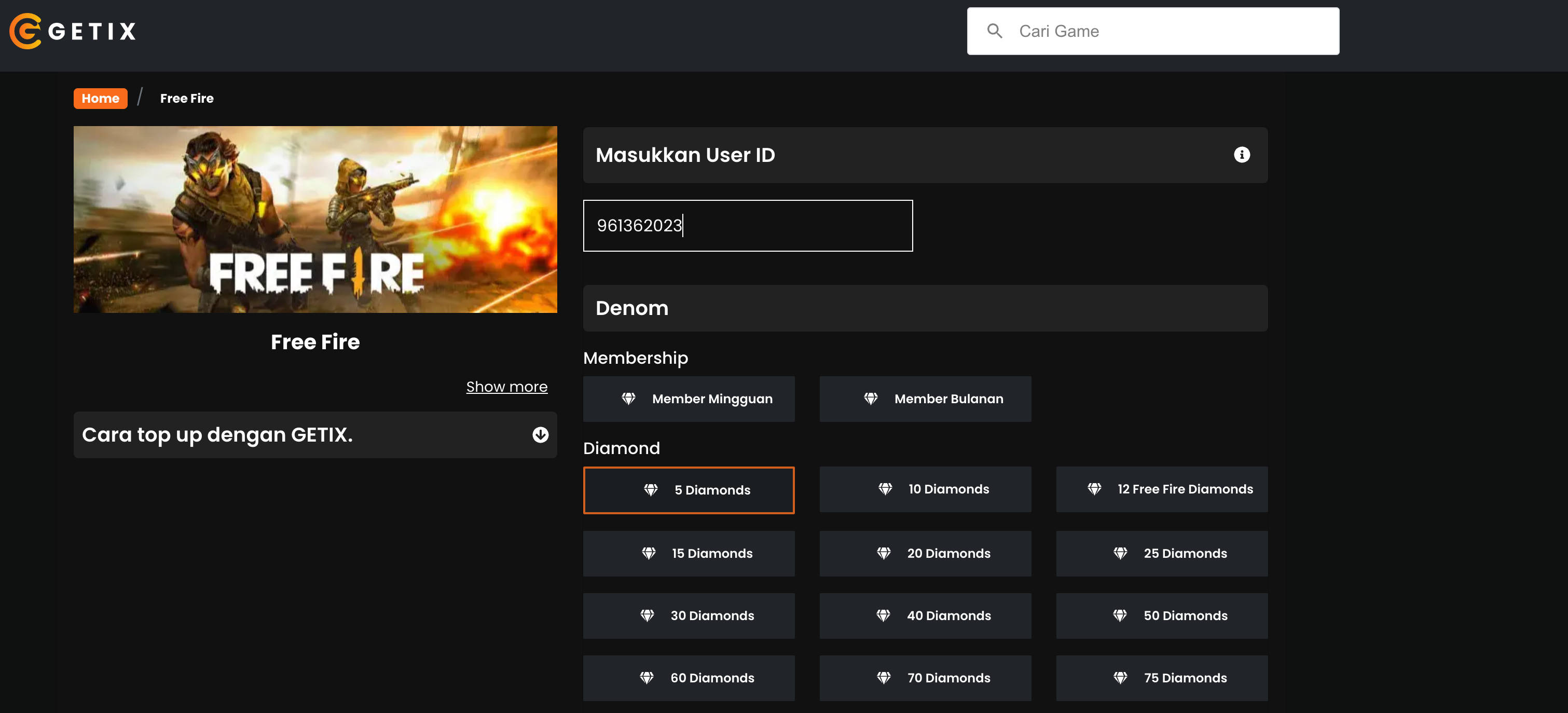This screenshot has width=1568, height=713.
Task: Click the Free Fire title under banner
Action: coord(315,342)
